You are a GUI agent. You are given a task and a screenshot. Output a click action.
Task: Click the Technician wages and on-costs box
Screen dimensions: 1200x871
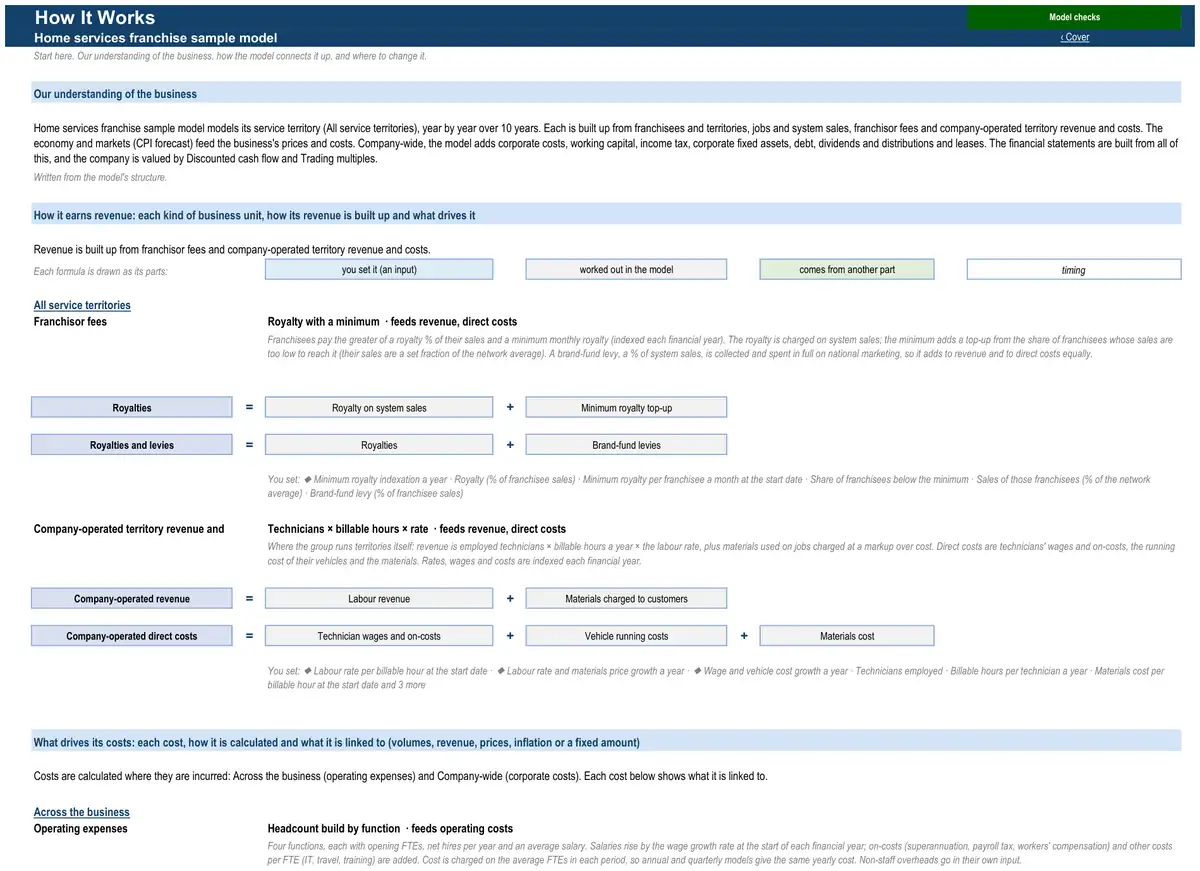(x=379, y=635)
